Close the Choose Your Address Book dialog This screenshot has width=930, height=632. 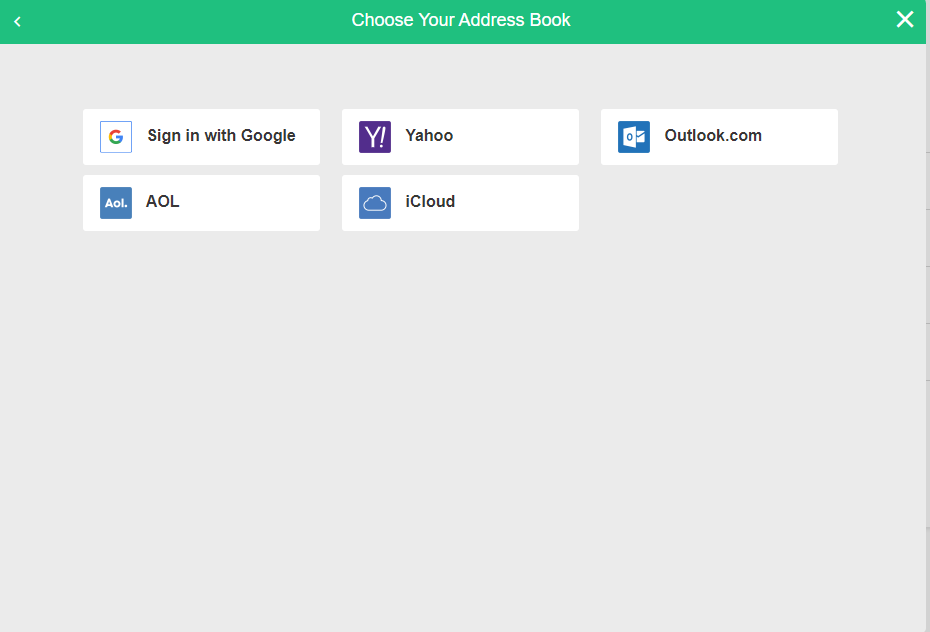pyautogui.click(x=905, y=20)
